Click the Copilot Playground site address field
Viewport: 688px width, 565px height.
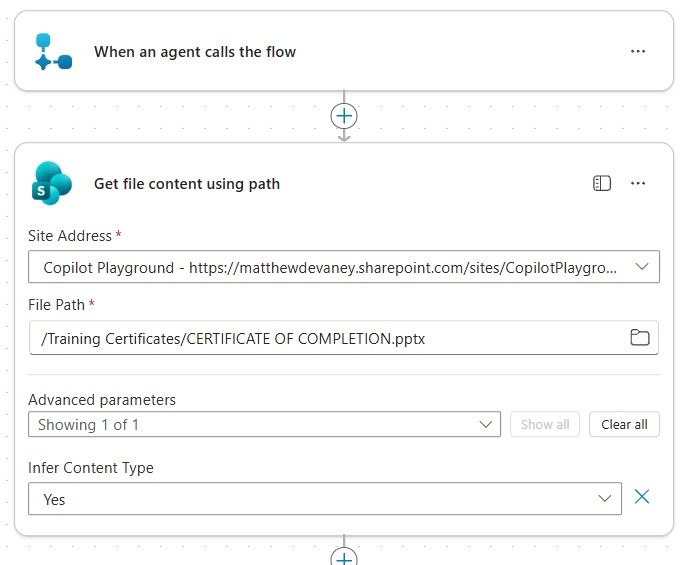coord(344,267)
